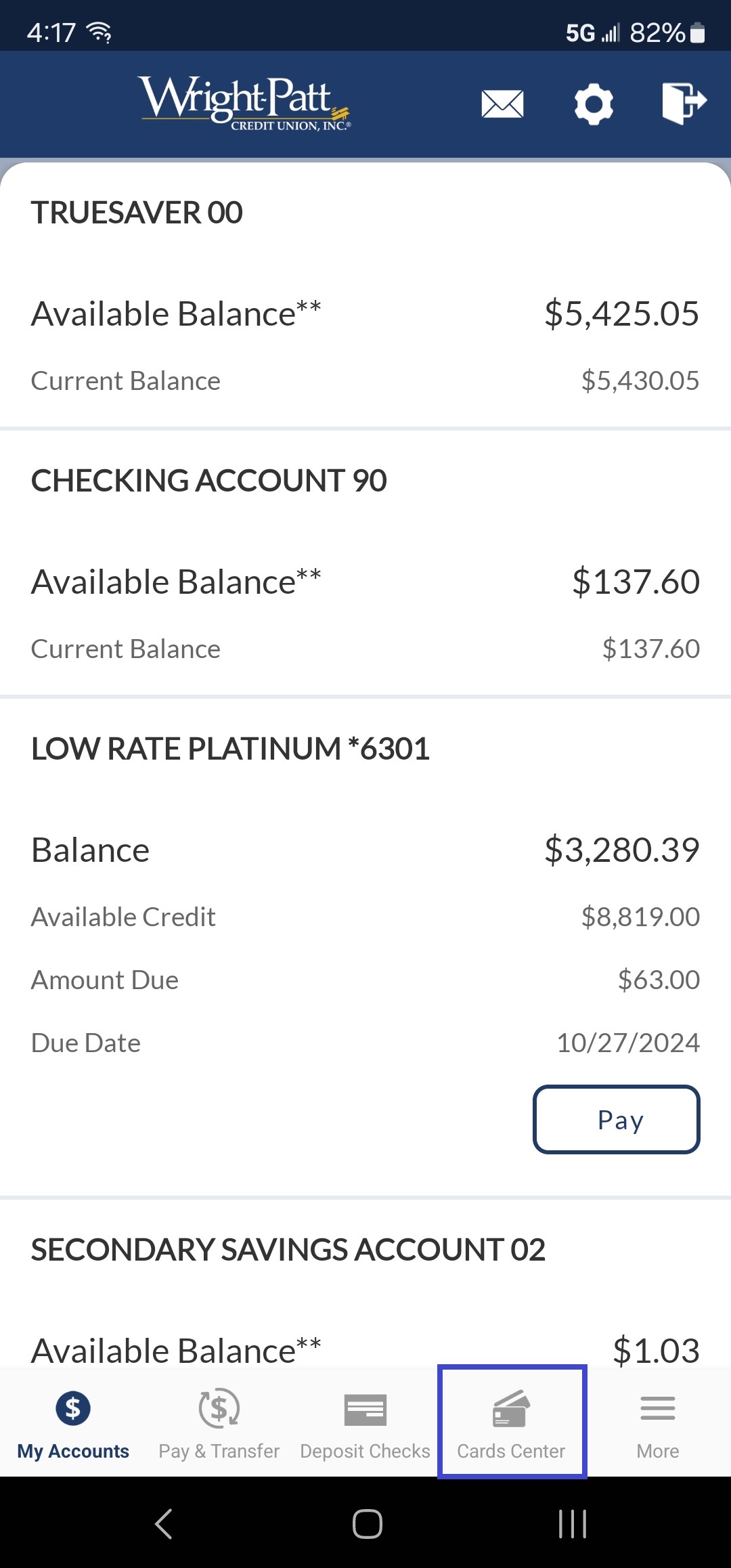731x1568 pixels.
Task: Open the settings gear icon
Action: pos(593,104)
